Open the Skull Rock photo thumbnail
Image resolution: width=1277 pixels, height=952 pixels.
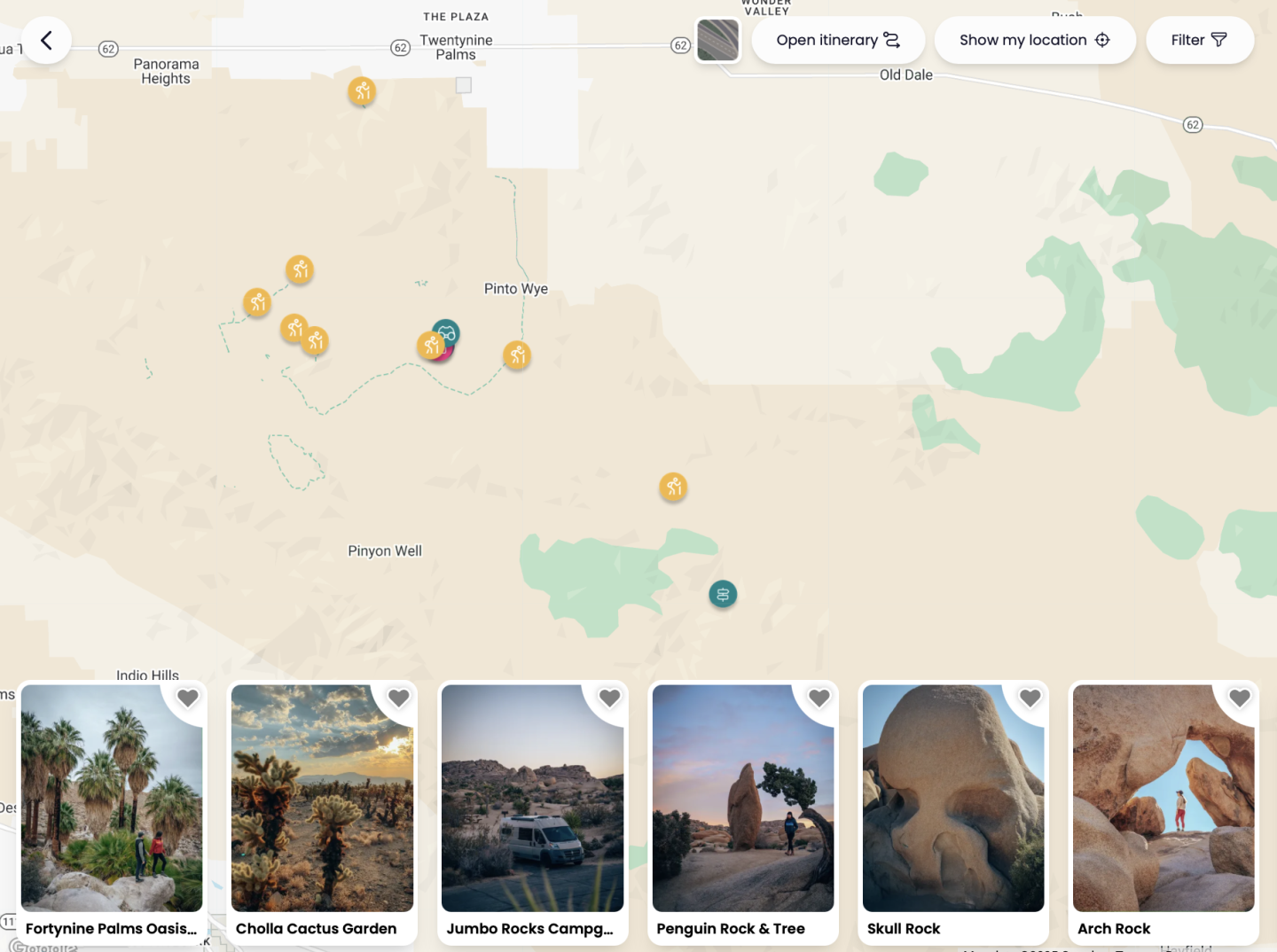click(x=953, y=798)
